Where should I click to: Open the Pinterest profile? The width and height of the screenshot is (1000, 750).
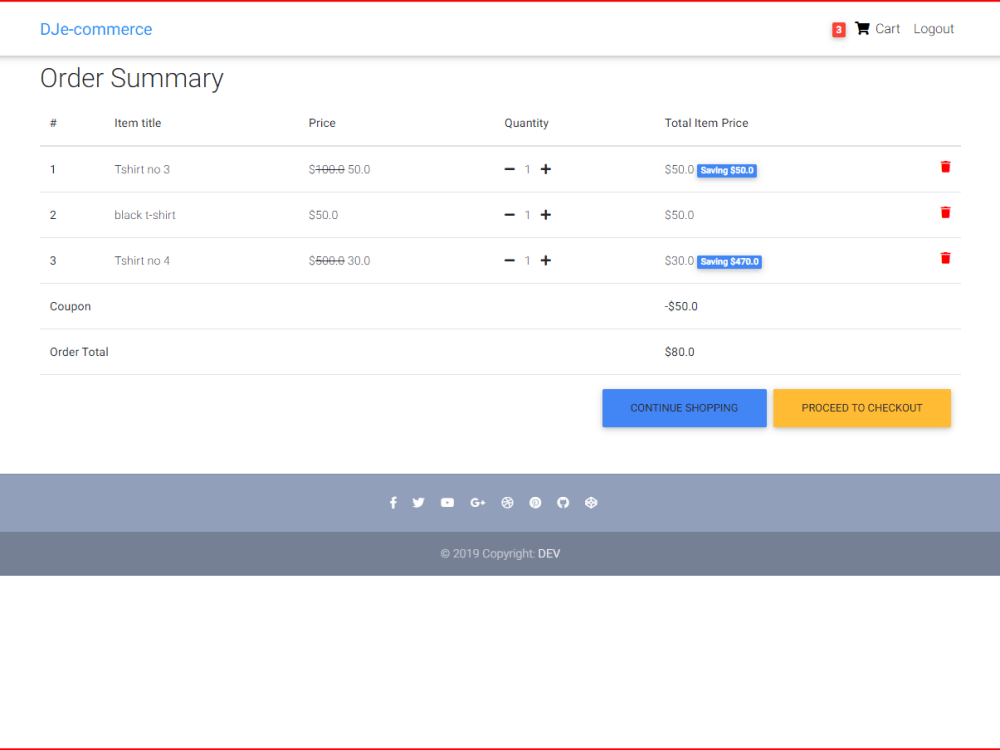point(535,502)
